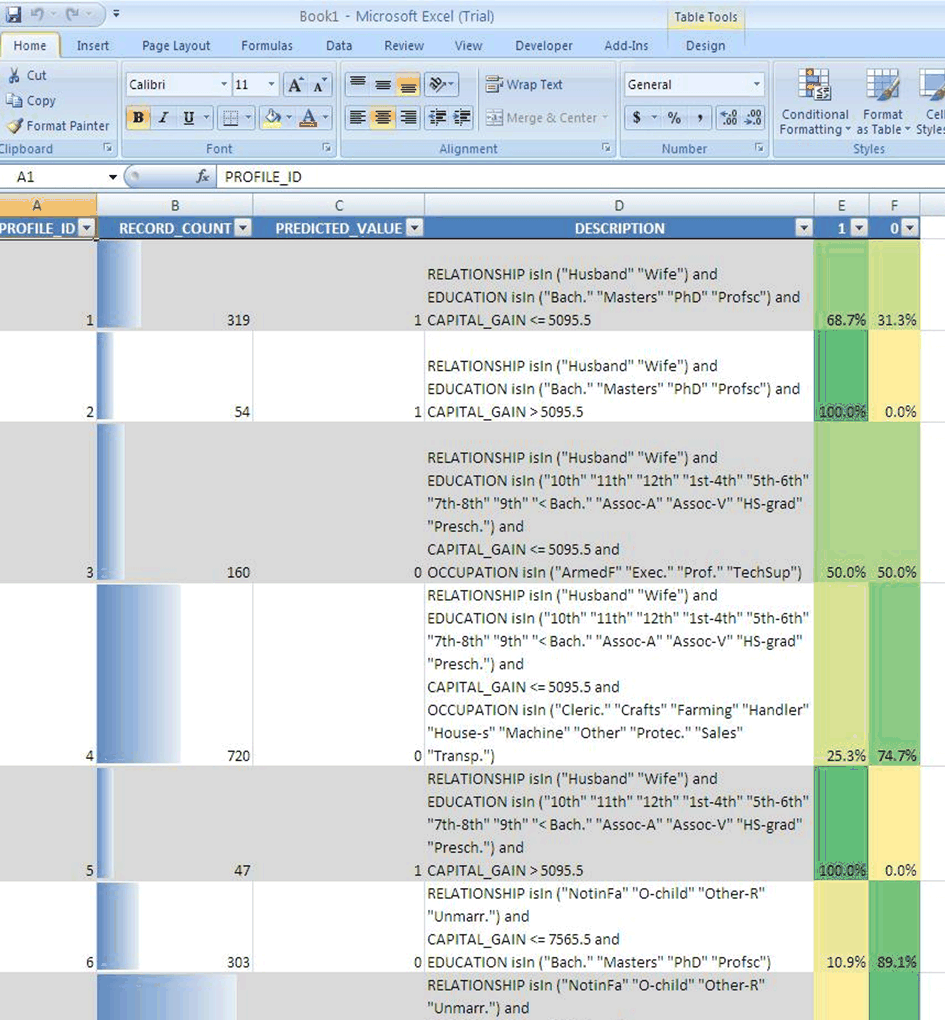Screen dimensions: 945x1020
Task: Select the Align Text Left icon
Action: point(357,118)
